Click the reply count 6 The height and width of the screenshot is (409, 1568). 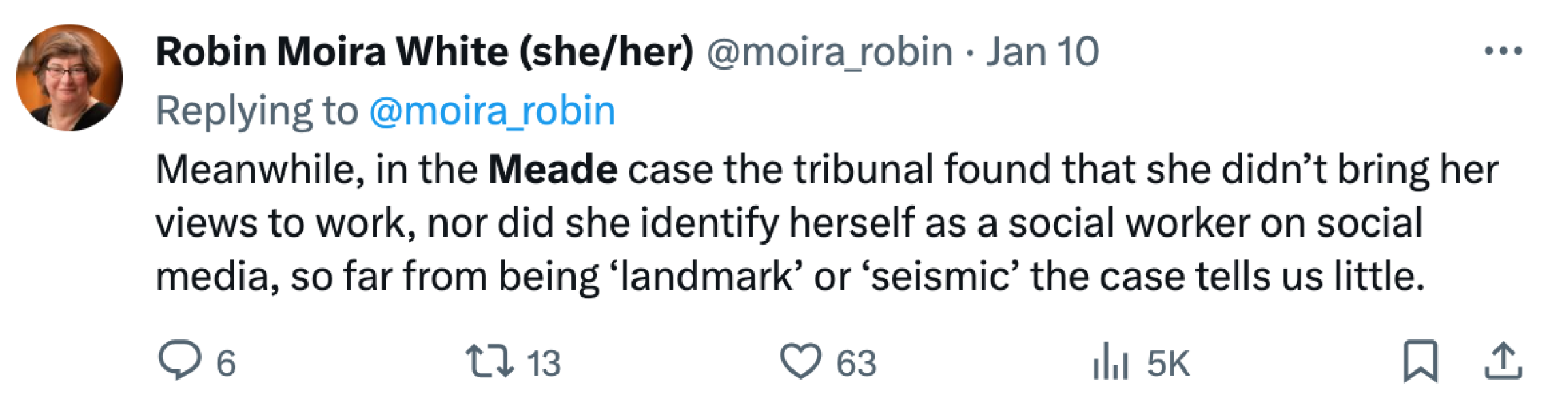pyautogui.click(x=226, y=363)
